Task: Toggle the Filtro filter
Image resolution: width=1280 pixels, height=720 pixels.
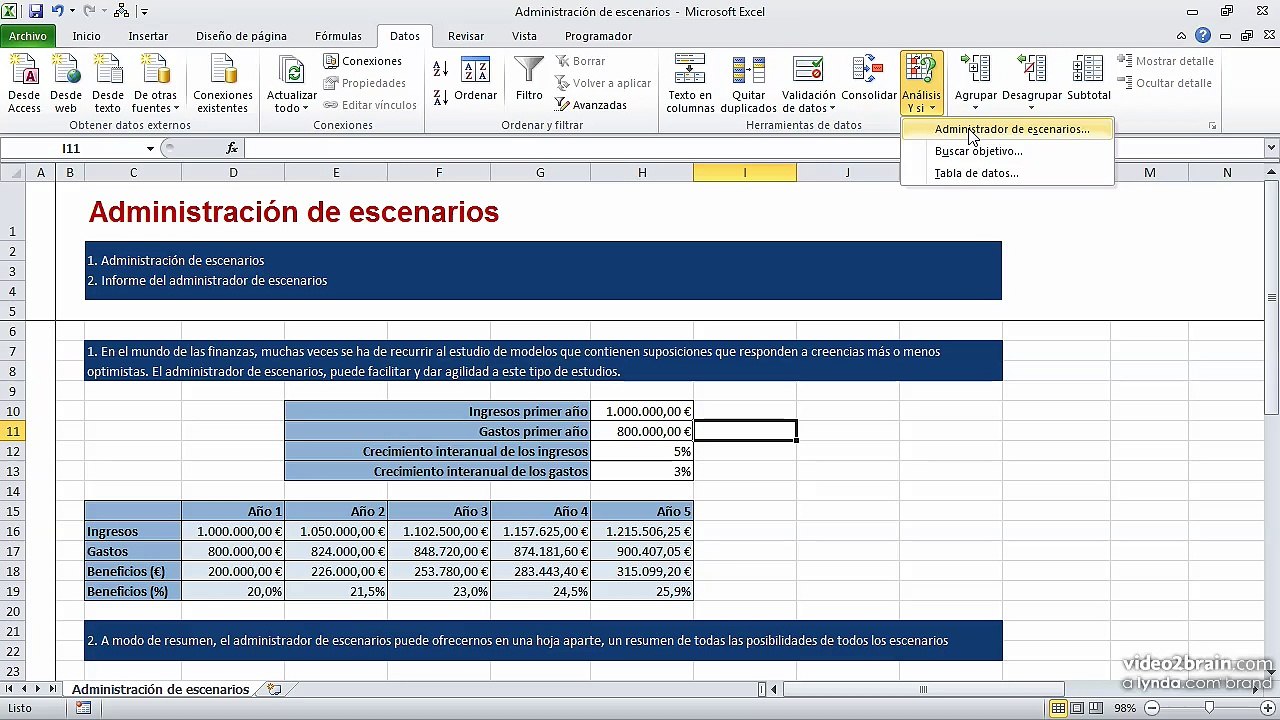Action: (529, 80)
